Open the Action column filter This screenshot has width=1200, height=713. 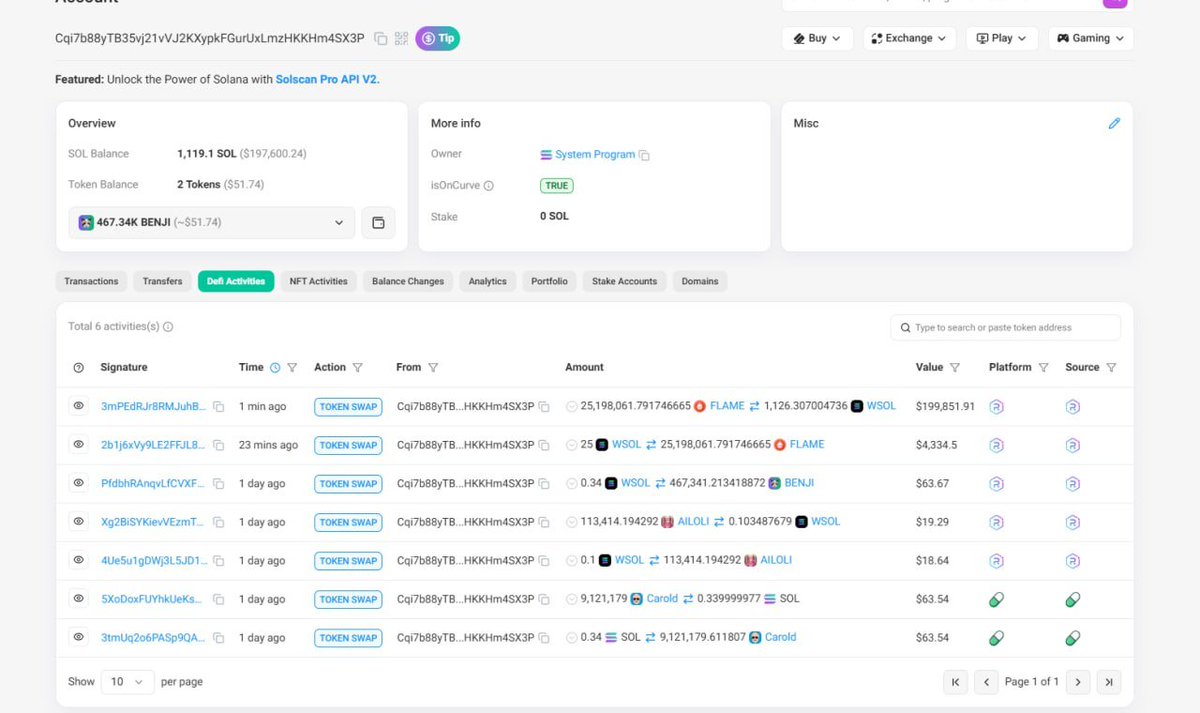coord(357,368)
